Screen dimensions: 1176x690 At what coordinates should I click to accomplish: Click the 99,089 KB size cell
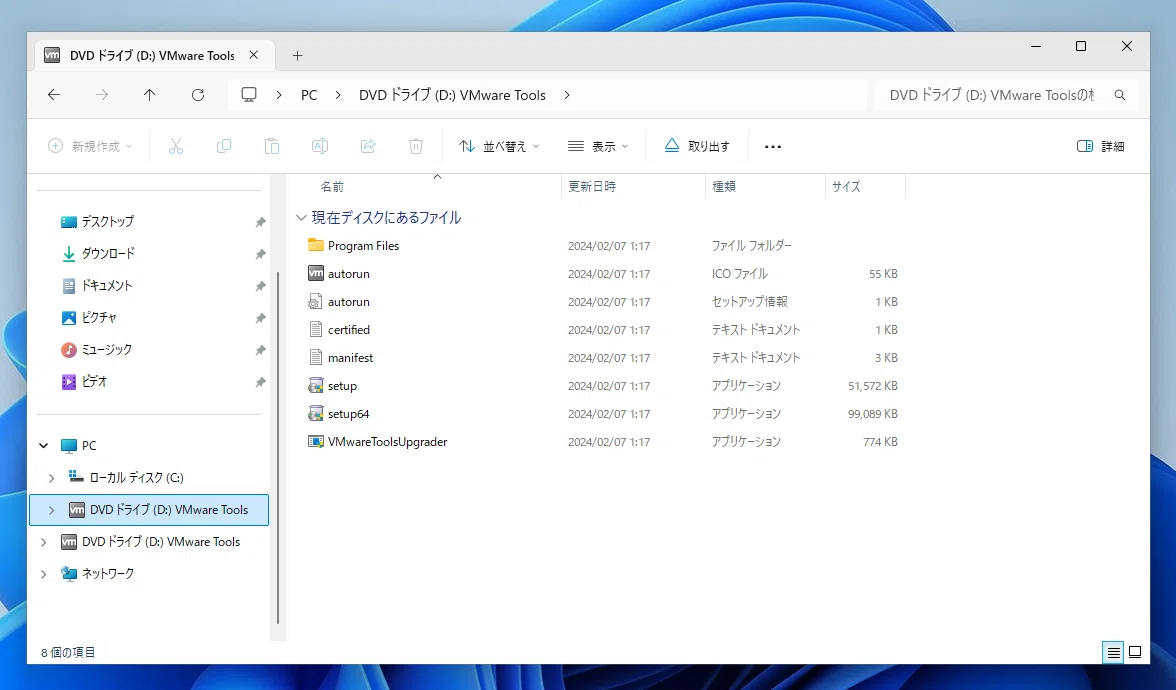click(x=872, y=414)
